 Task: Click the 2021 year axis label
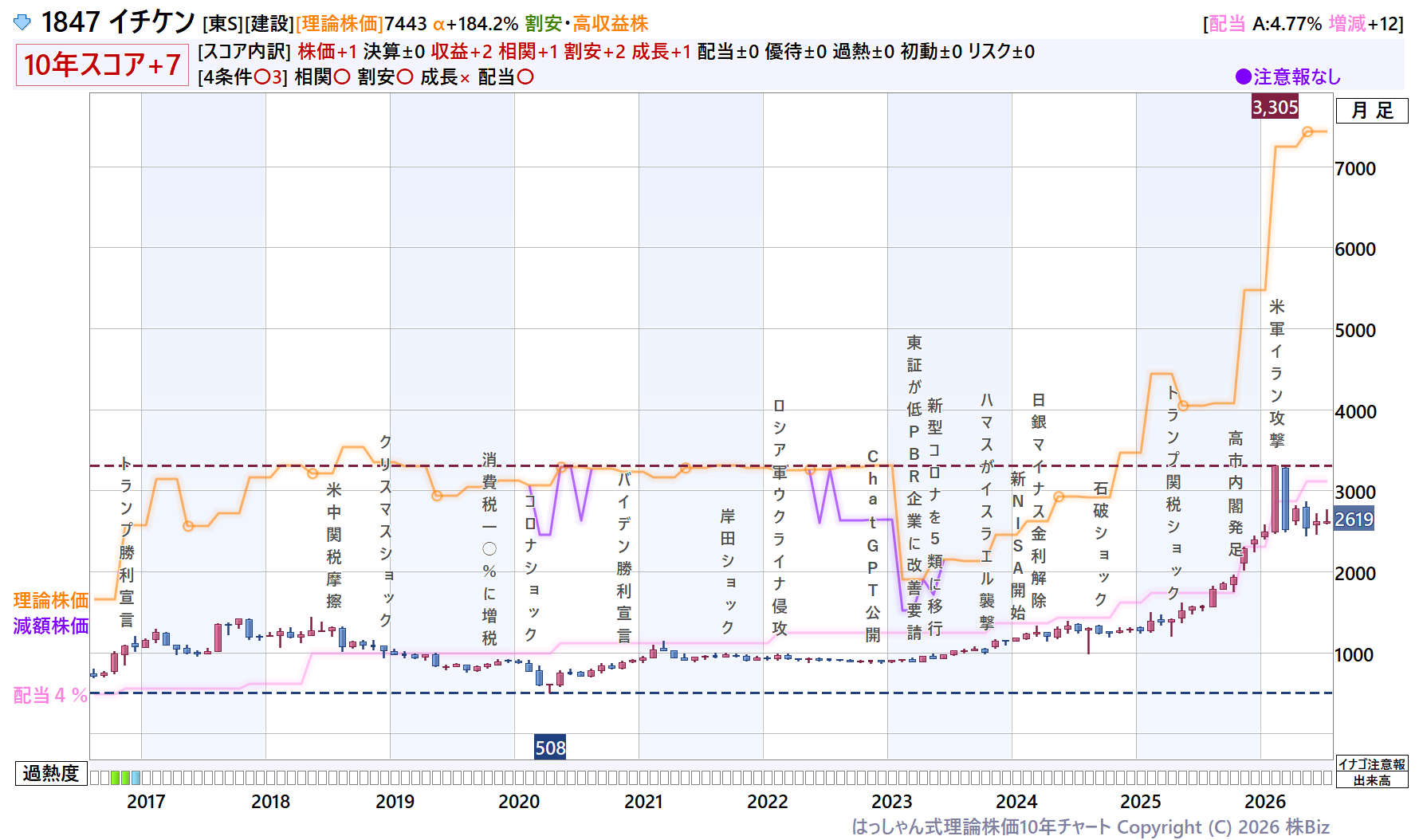pyautogui.click(x=643, y=802)
